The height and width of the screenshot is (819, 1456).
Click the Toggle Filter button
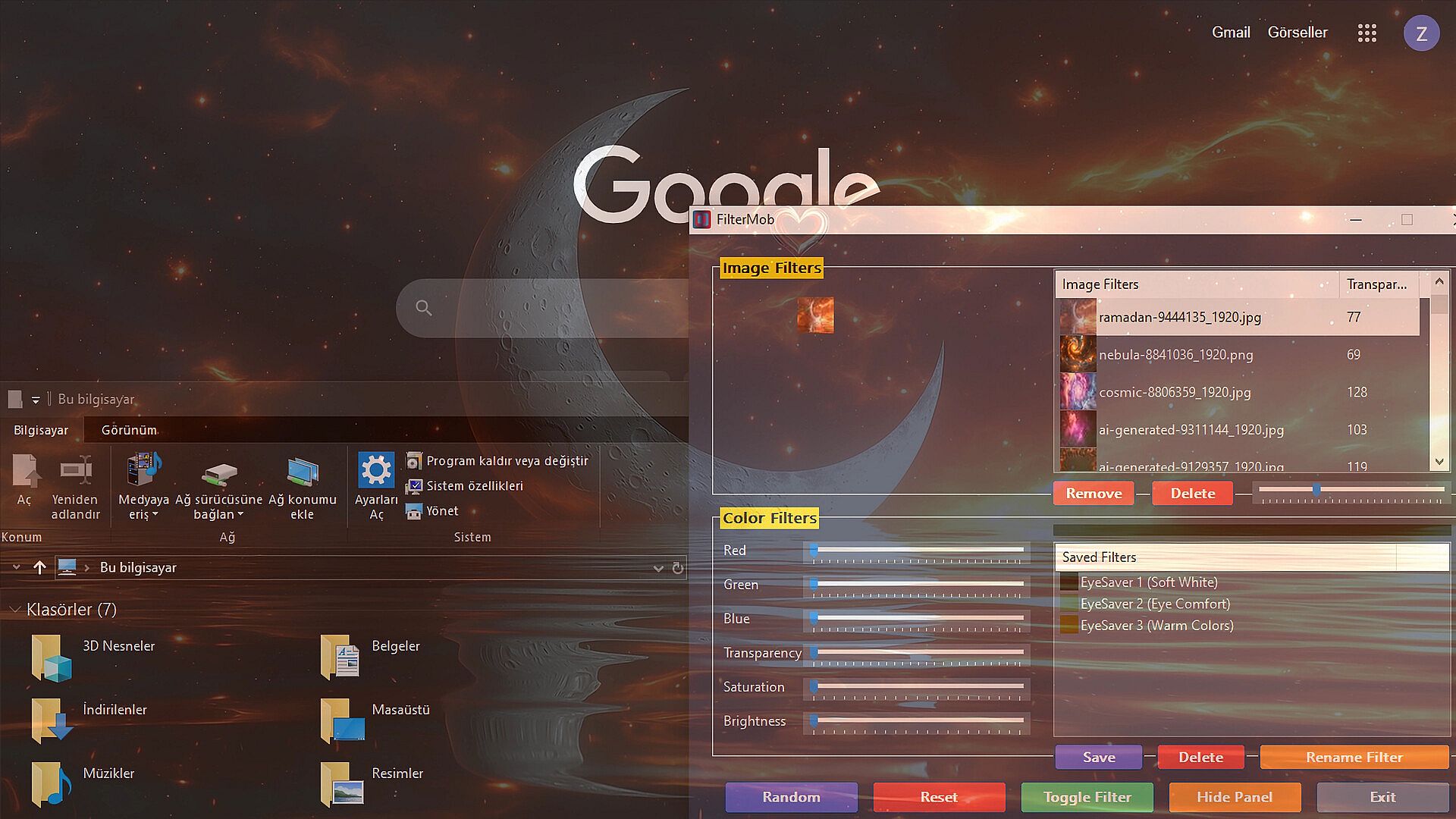coord(1087,797)
